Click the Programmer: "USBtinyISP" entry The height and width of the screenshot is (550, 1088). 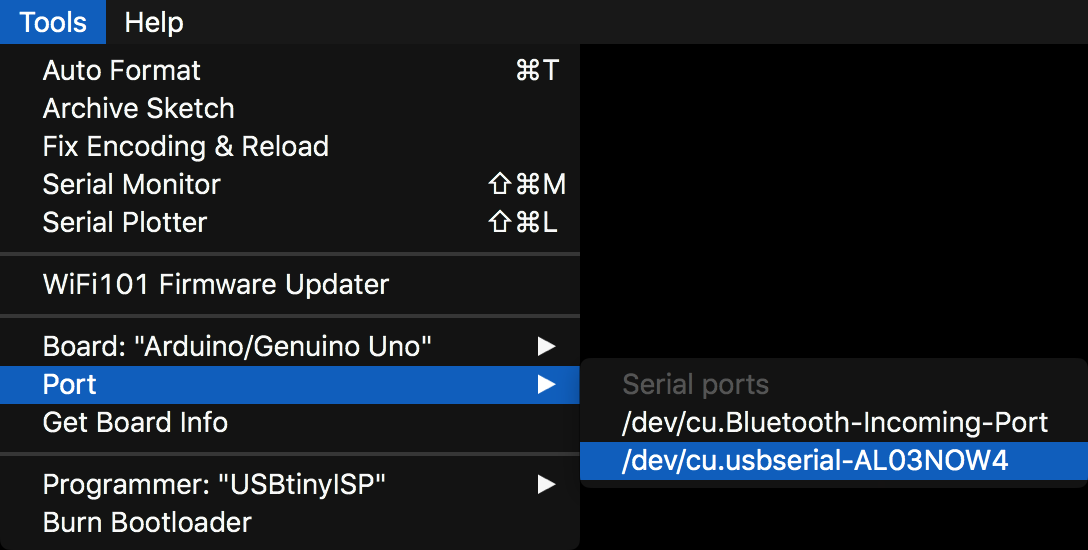[214, 485]
